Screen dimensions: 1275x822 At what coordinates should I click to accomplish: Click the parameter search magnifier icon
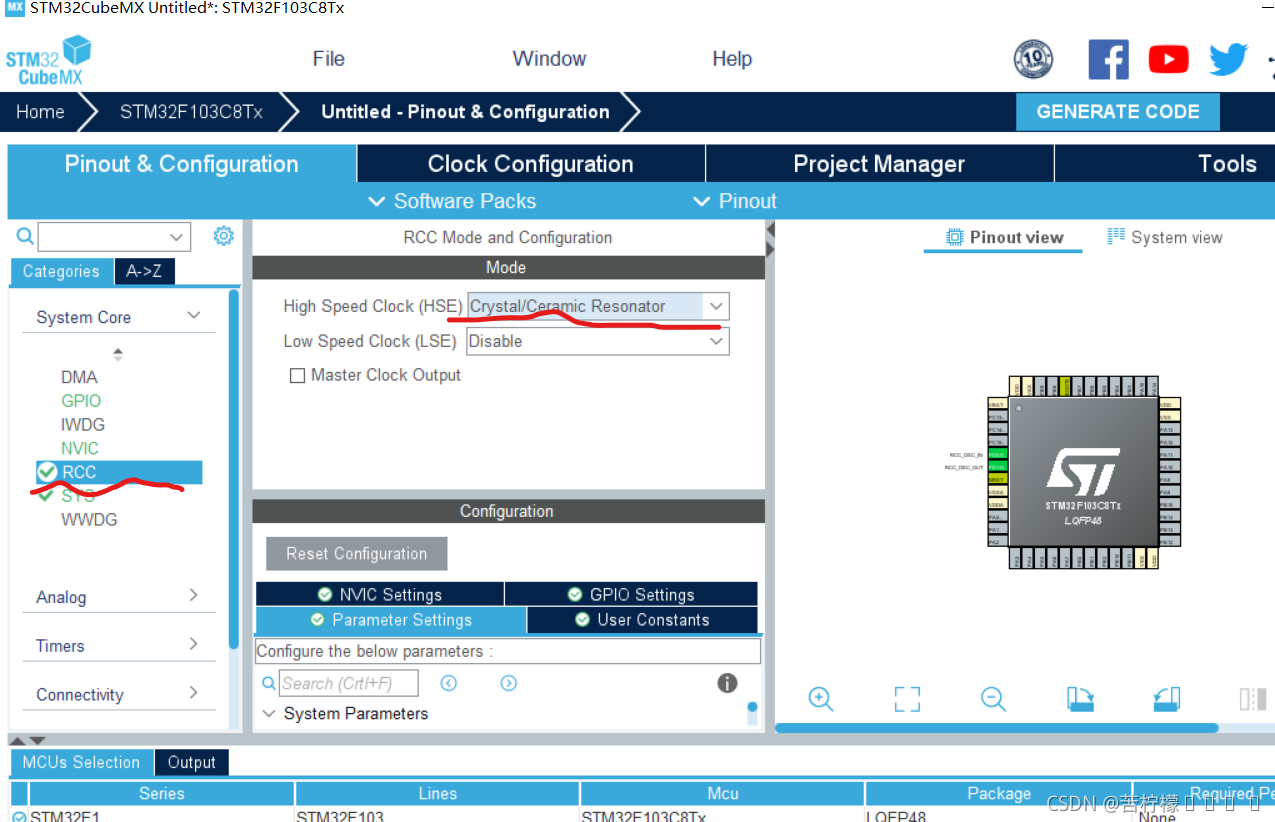point(268,684)
